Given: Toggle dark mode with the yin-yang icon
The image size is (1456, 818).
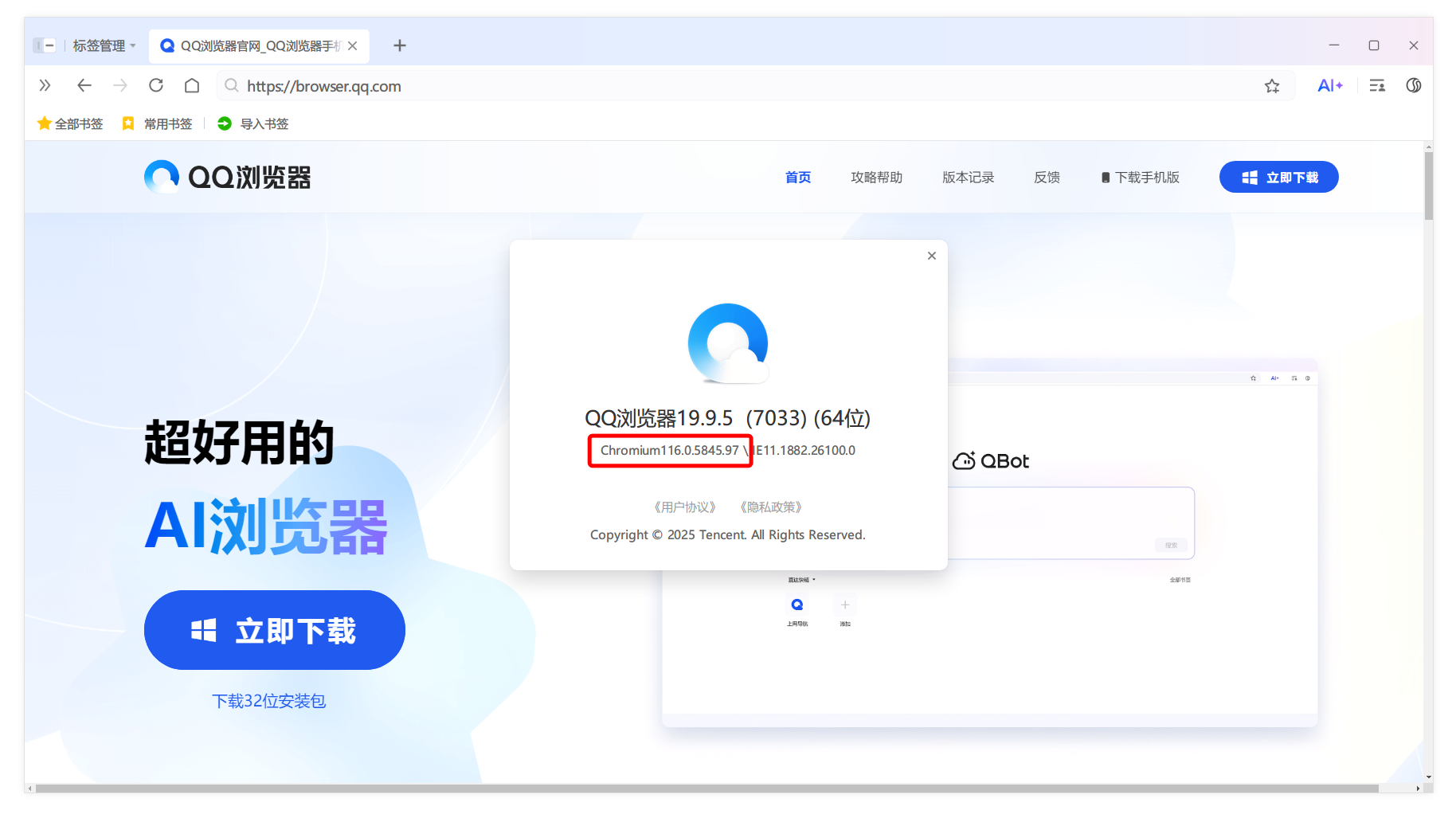Looking at the screenshot, I should 1413,85.
